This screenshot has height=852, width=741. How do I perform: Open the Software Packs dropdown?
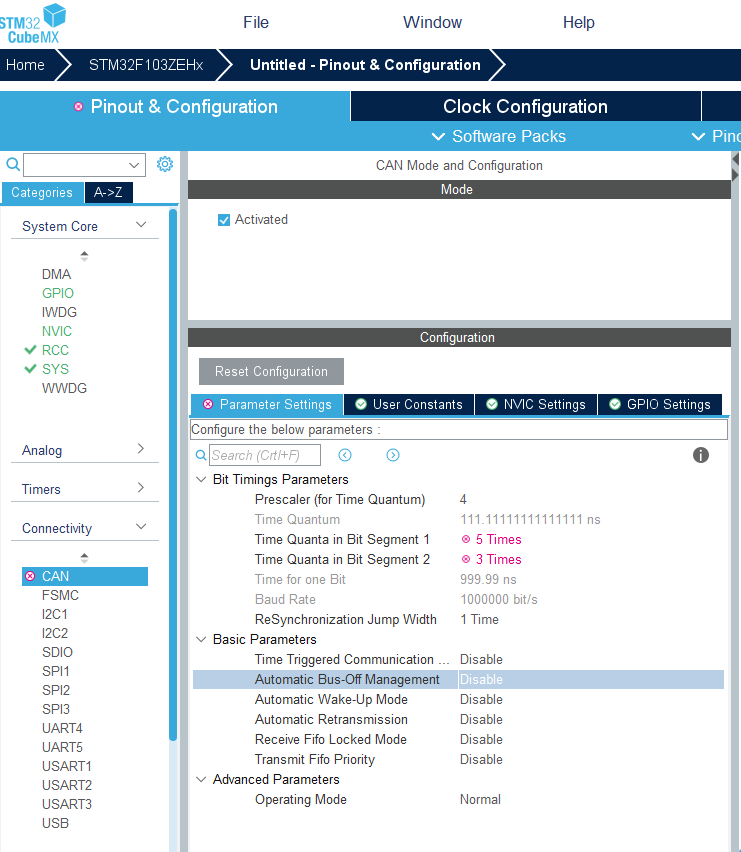[498, 136]
